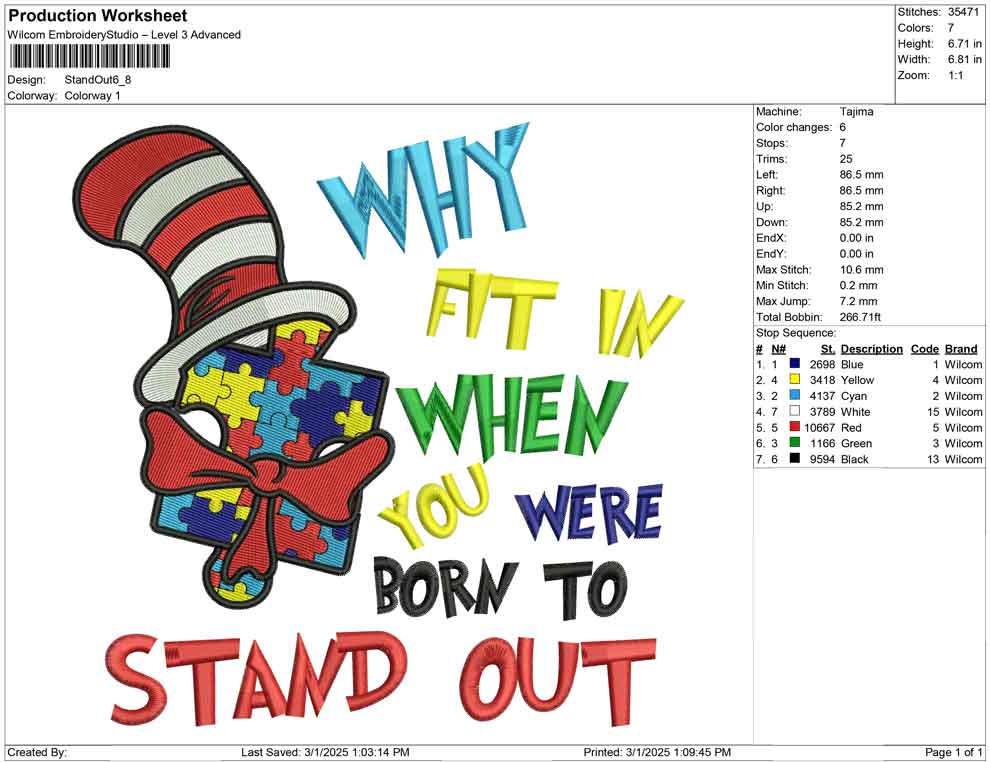Select the Min Stitch value '0.2 mm'
The width and height of the screenshot is (990, 762).
pos(858,285)
